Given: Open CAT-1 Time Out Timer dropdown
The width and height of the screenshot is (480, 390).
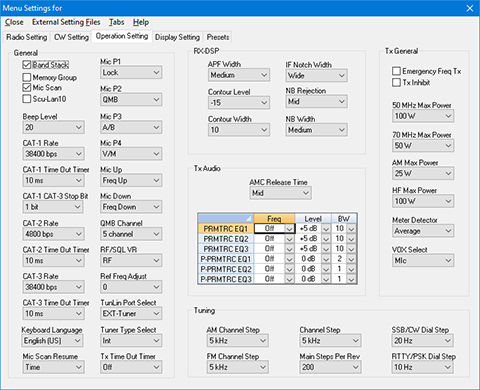Looking at the screenshot, I should tap(53, 180).
